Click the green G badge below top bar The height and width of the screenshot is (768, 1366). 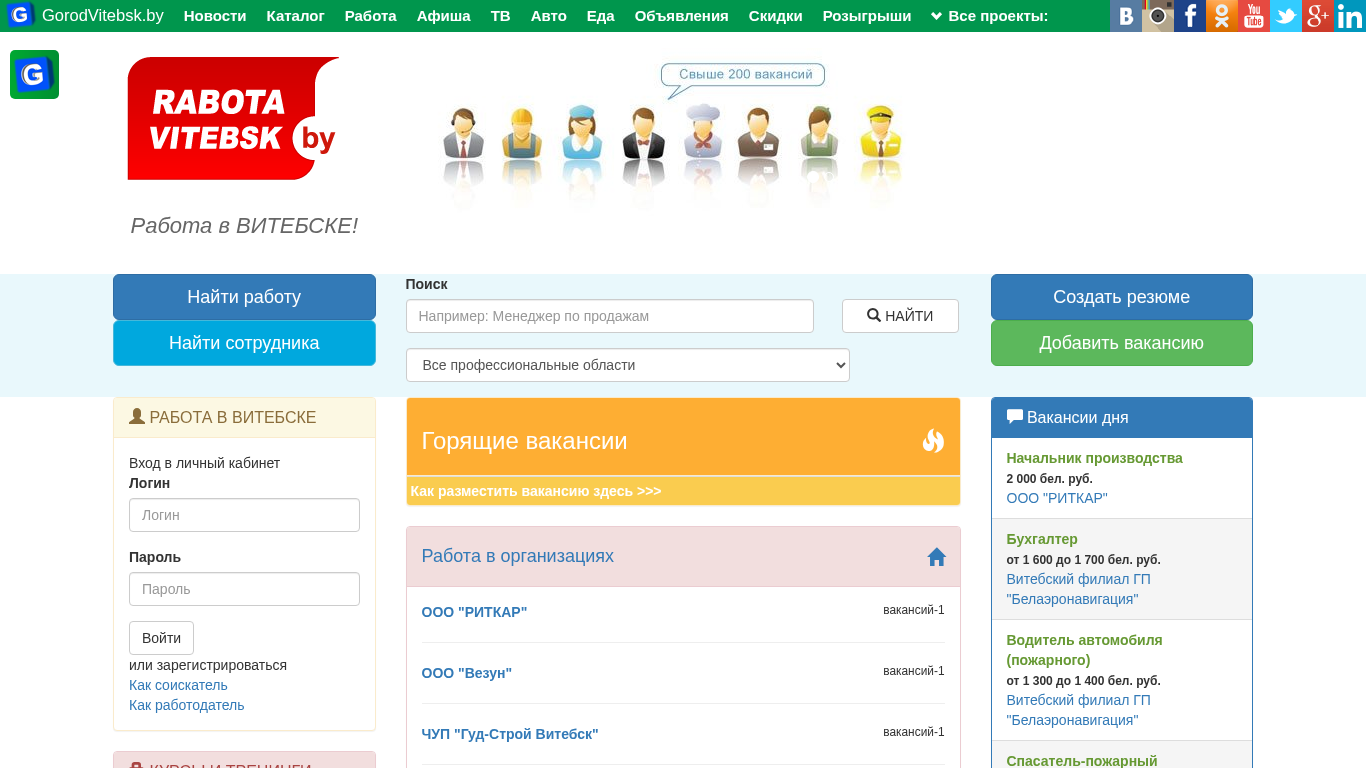pyautogui.click(x=34, y=74)
